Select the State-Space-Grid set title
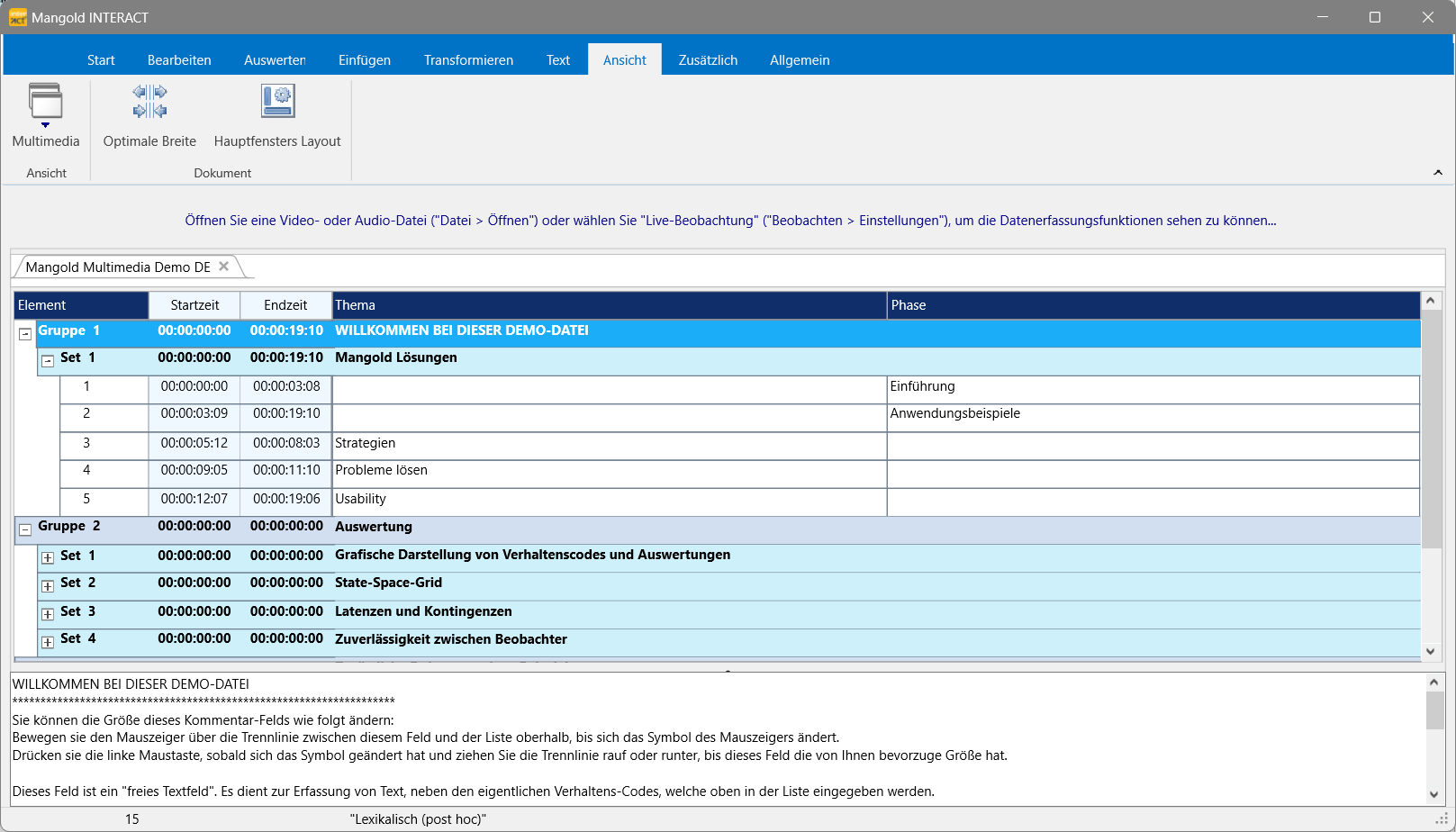The image size is (1456, 832). [x=388, y=583]
